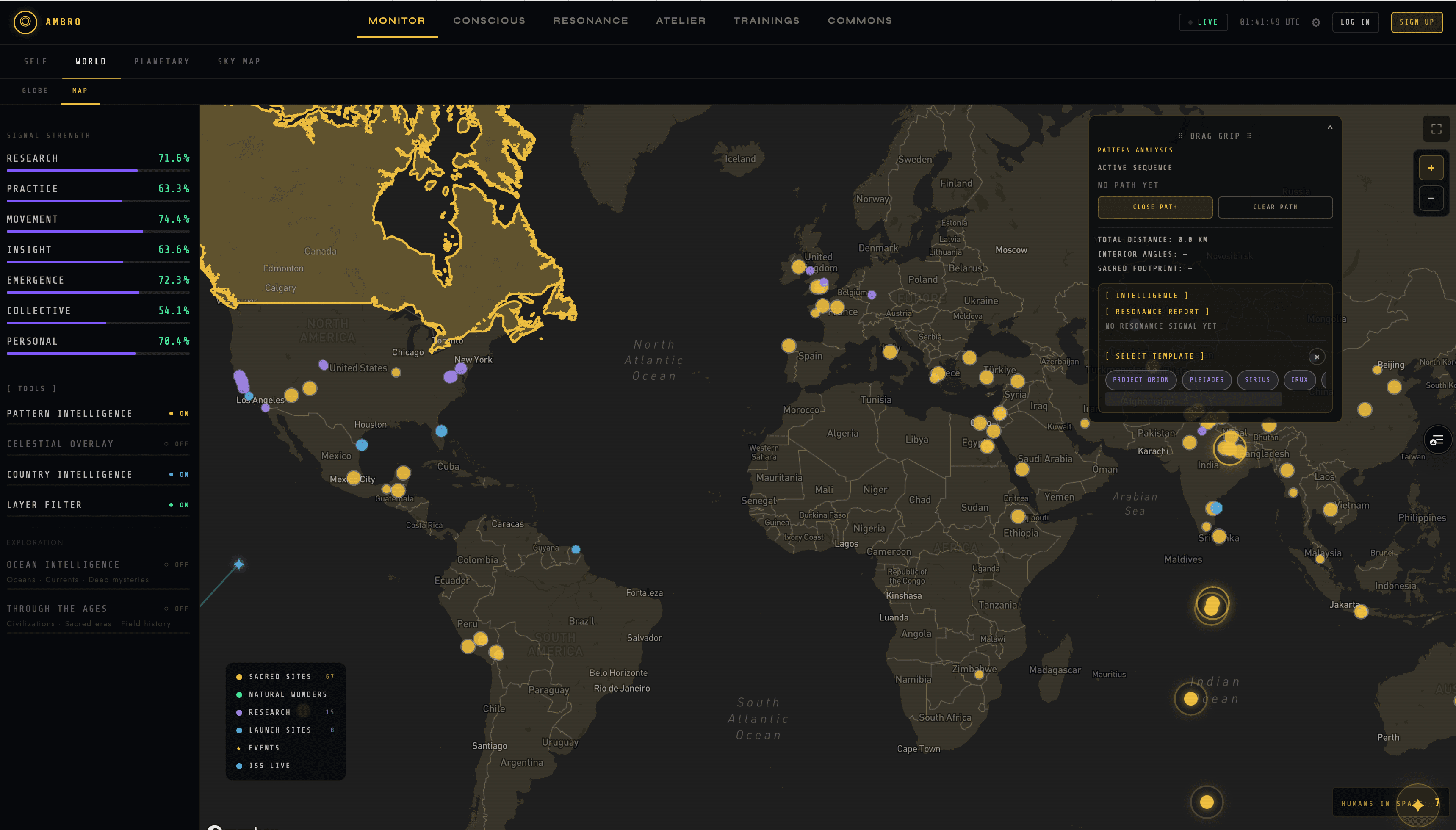Screen dimensions: 1456x830
Task: Click the Research signal strength bar
Action: tap(98, 170)
